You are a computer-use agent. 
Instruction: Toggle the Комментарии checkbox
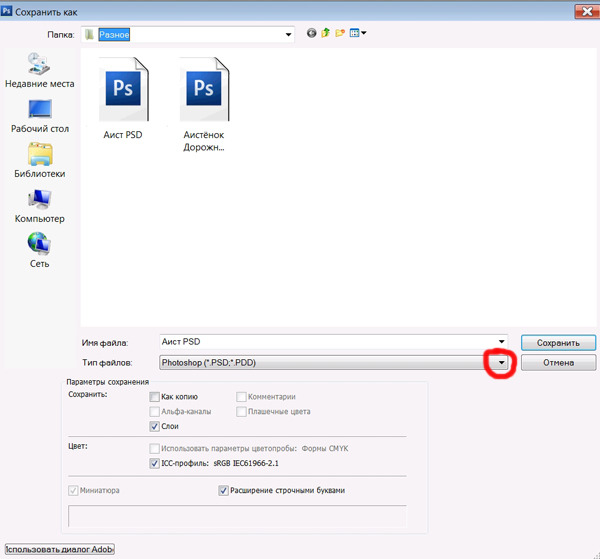241,397
